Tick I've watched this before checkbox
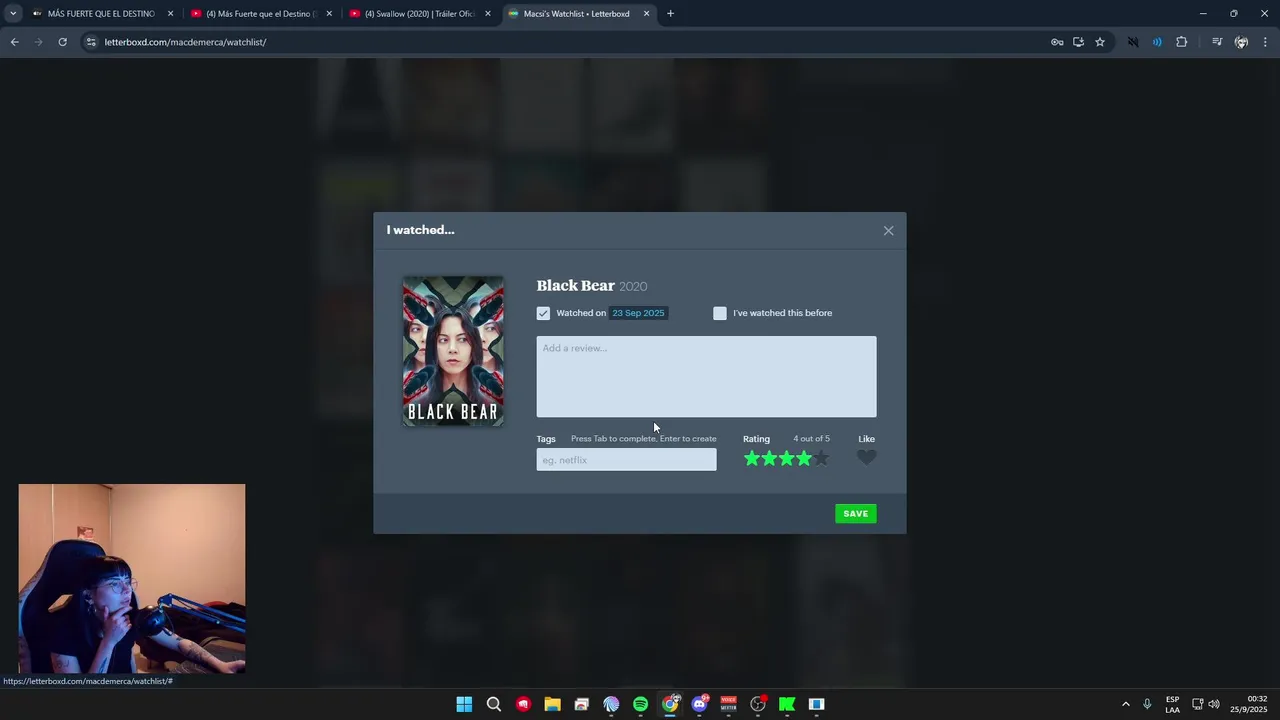The height and width of the screenshot is (720, 1280). tap(720, 313)
